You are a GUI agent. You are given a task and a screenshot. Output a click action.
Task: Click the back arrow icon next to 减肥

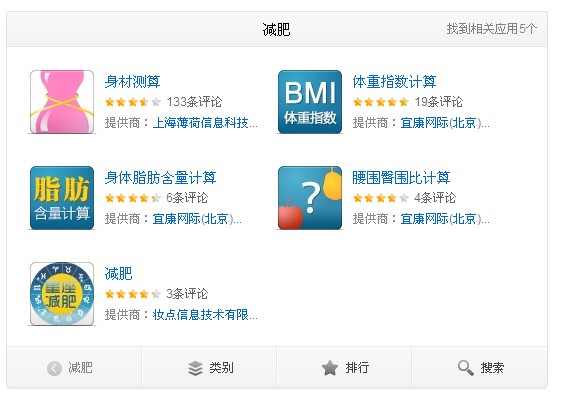54,368
